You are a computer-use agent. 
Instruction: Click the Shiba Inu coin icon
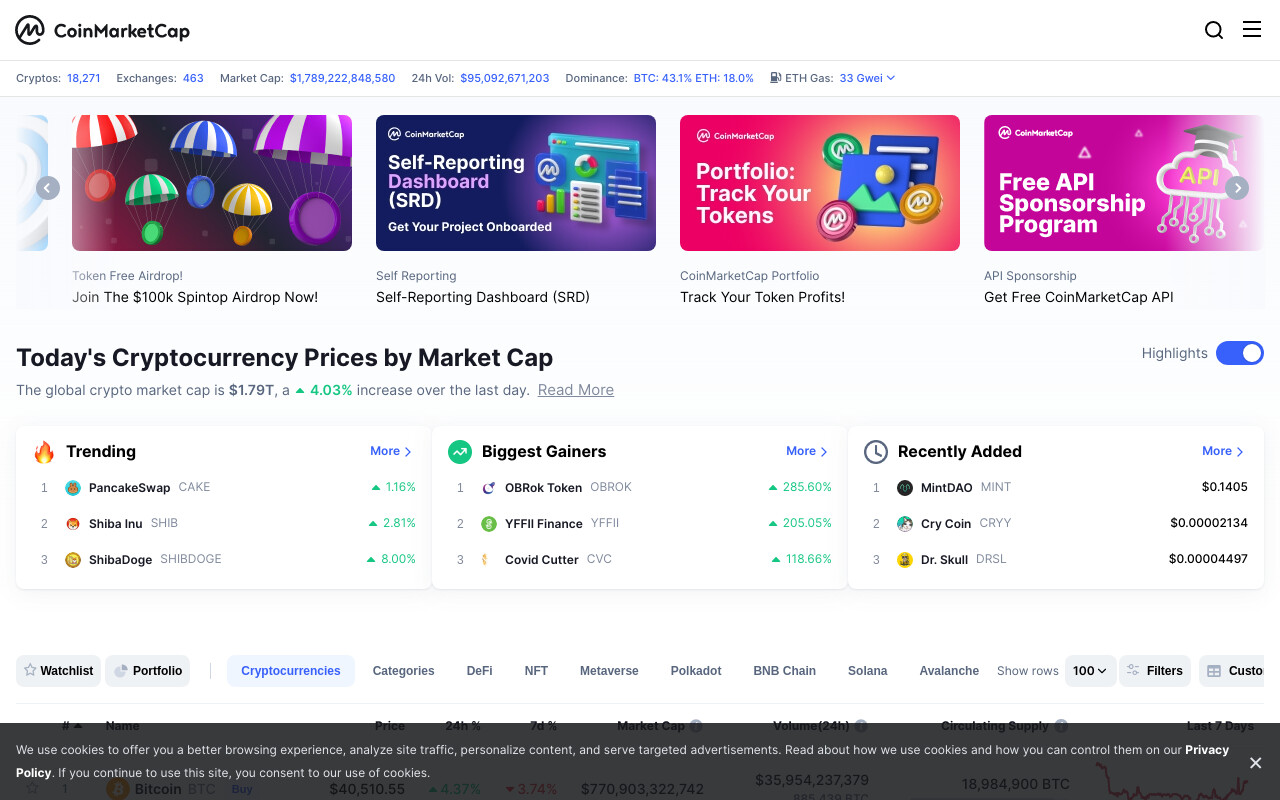[x=73, y=524]
